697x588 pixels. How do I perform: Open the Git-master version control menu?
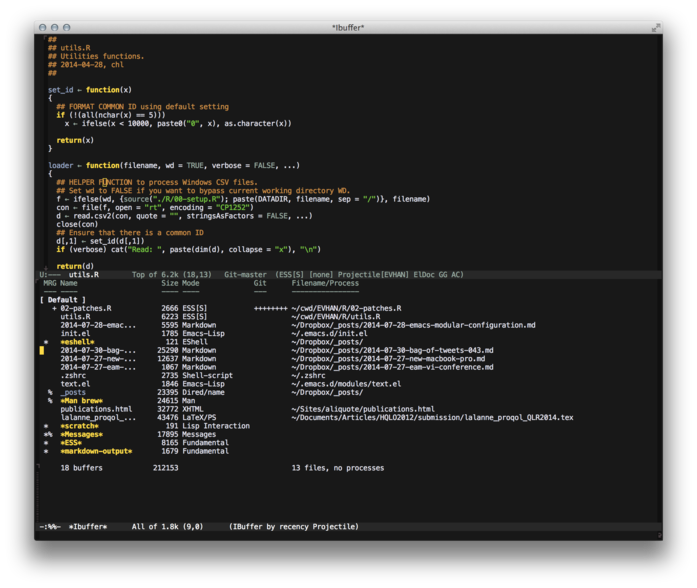click(x=247, y=274)
